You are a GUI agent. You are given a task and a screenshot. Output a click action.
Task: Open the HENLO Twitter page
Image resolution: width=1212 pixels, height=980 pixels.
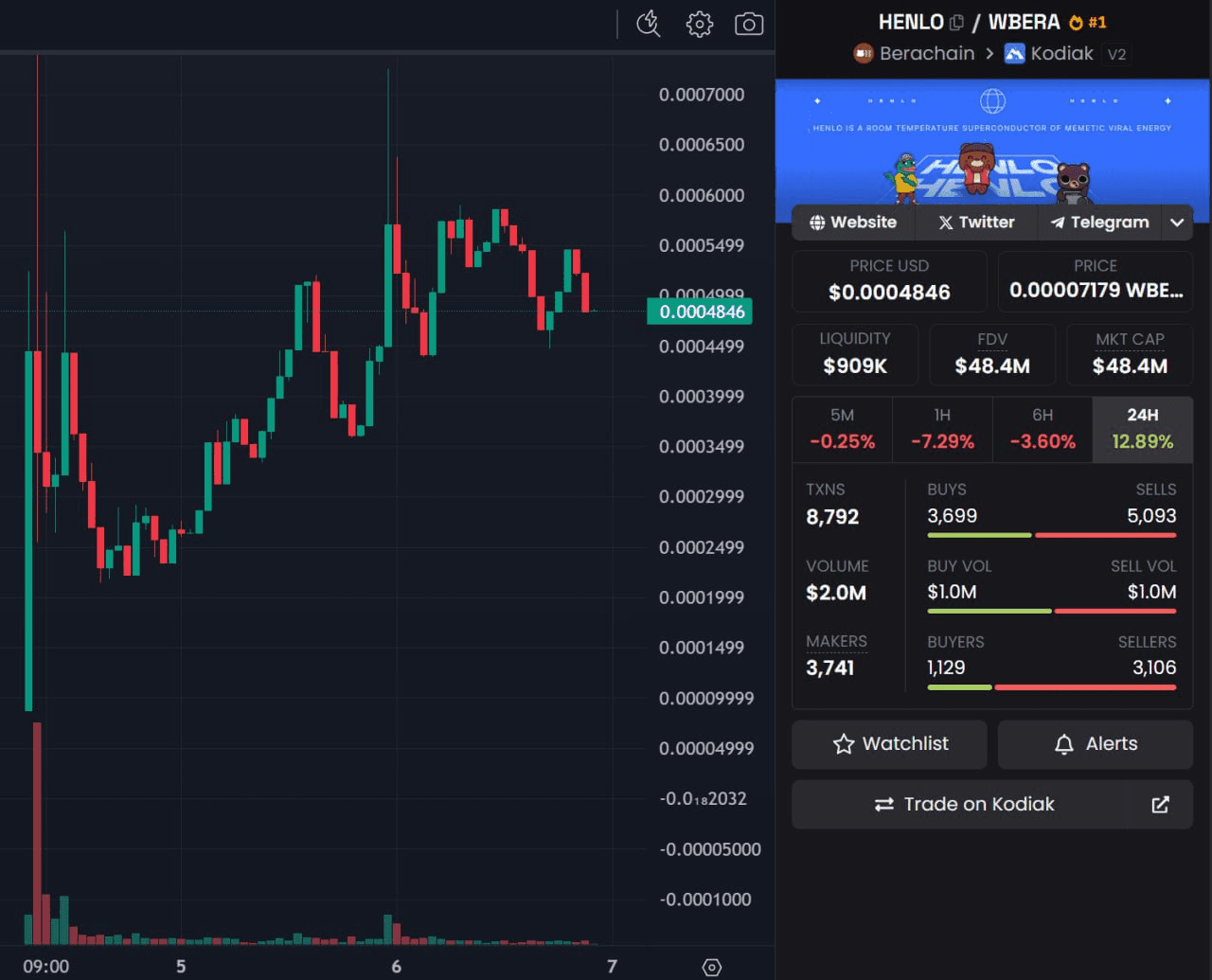coord(976,223)
